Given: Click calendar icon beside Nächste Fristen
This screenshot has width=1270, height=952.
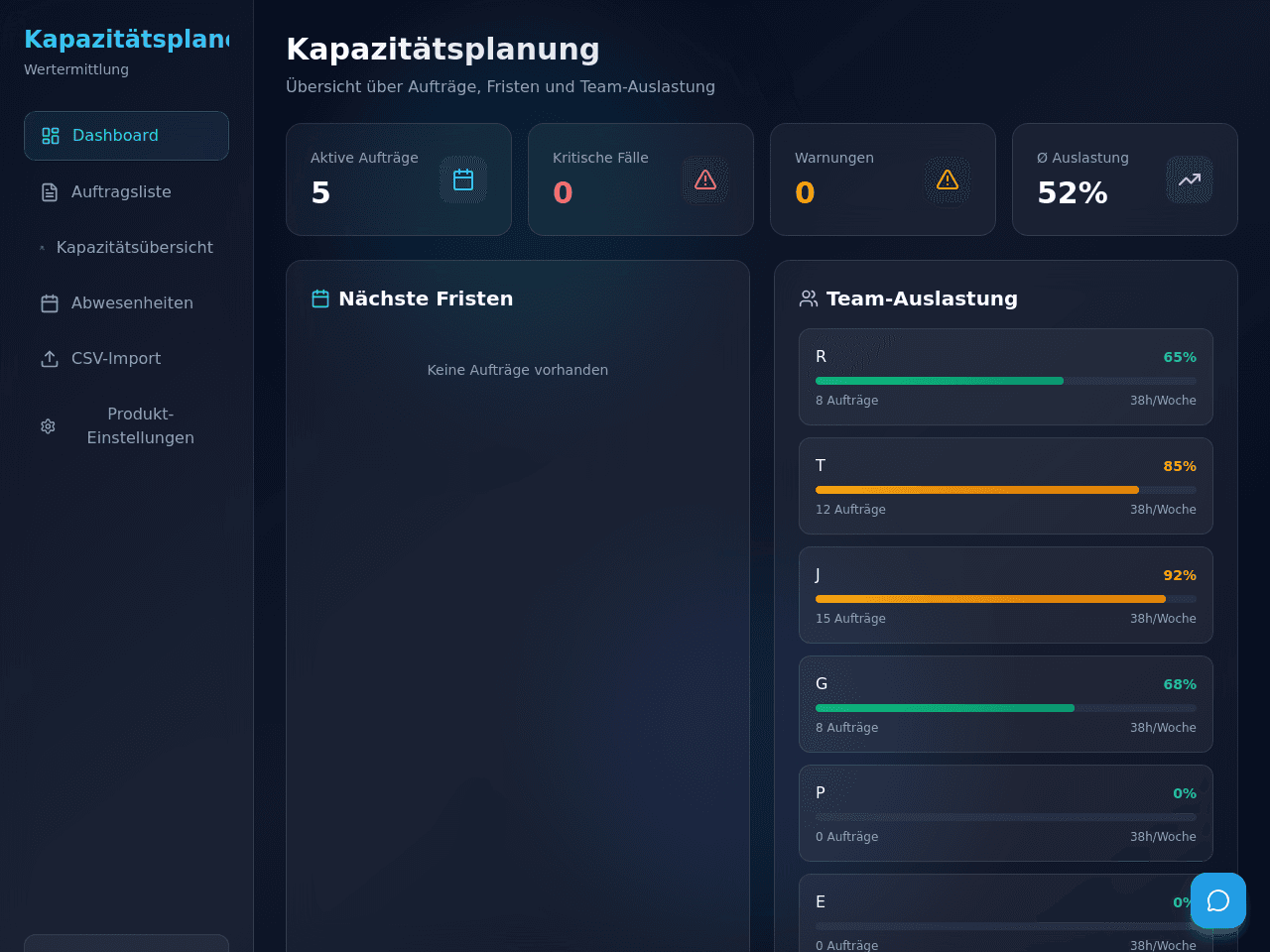Looking at the screenshot, I should [320, 298].
